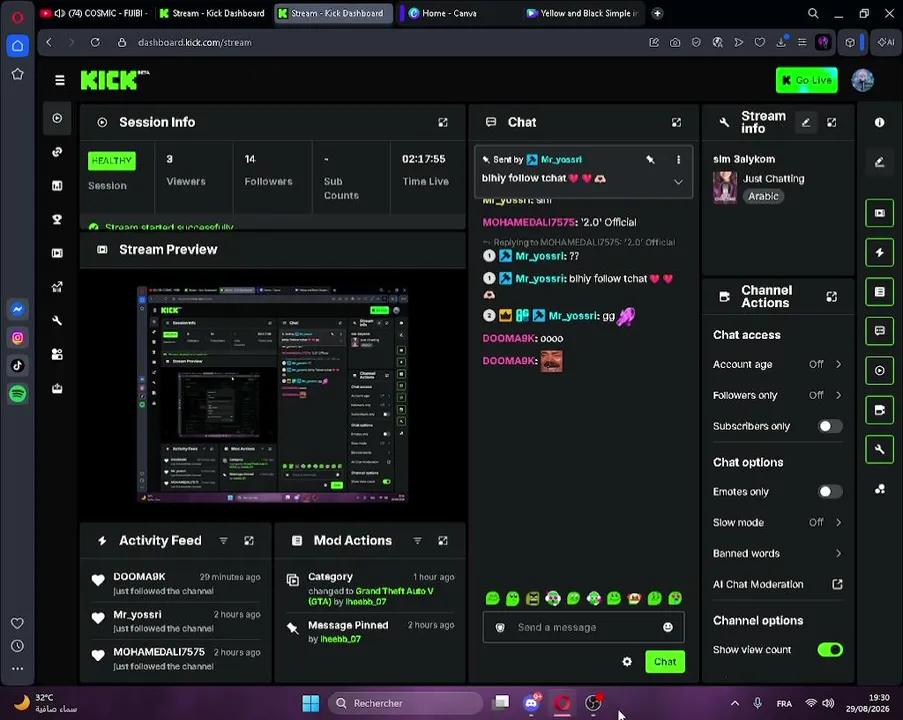Filter the Mod Actions list
The height and width of the screenshot is (720, 903).
tap(418, 540)
